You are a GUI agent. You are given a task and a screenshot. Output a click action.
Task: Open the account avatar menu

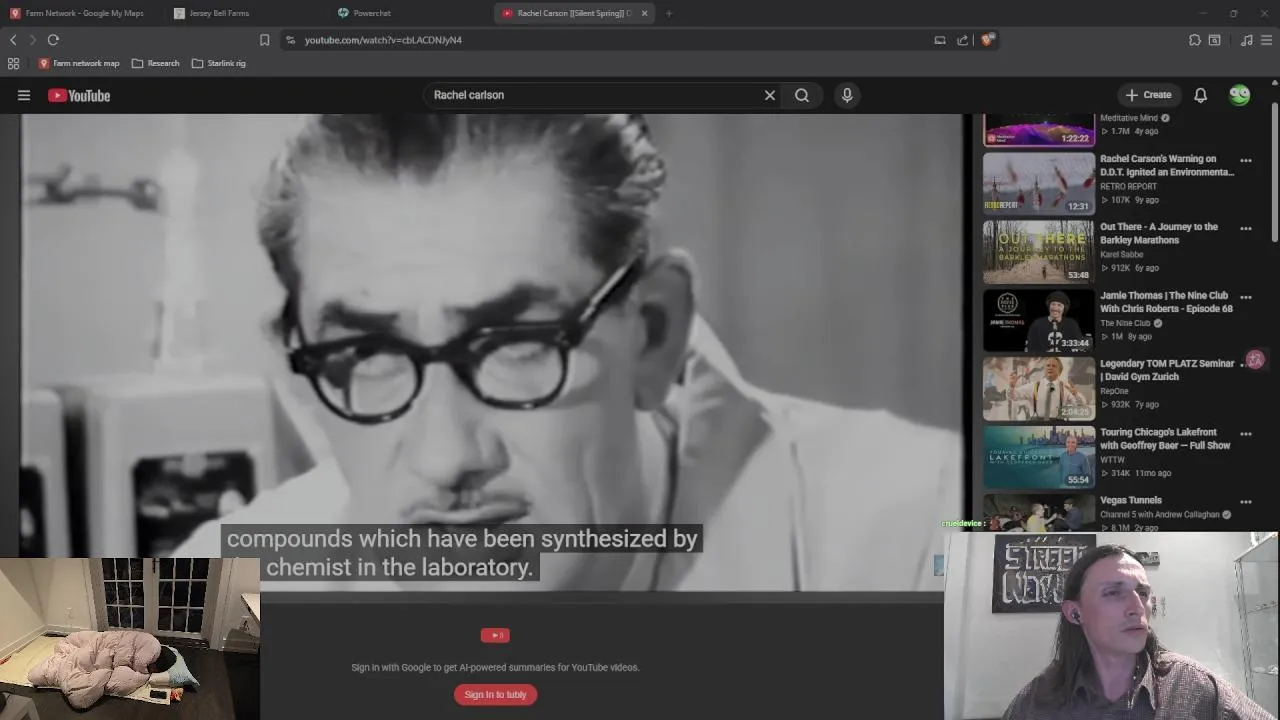(x=1240, y=95)
